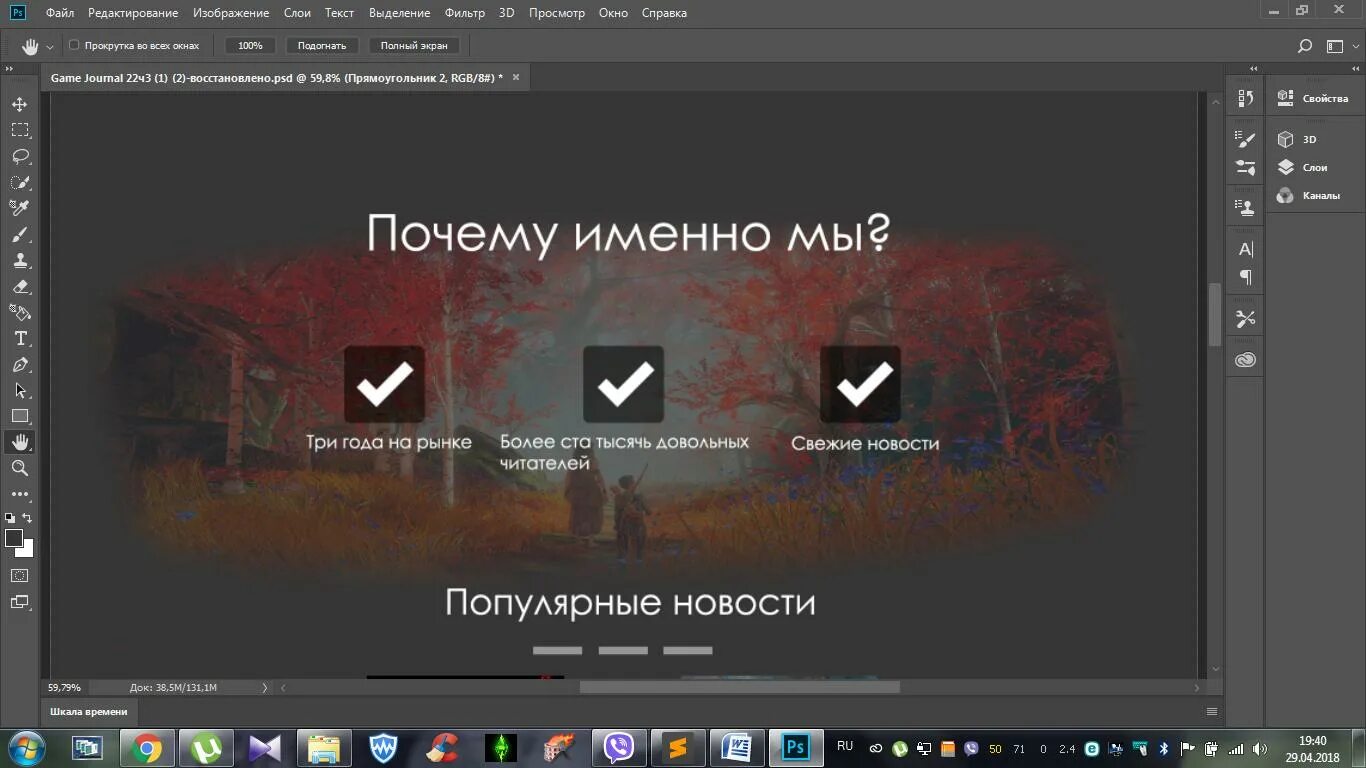This screenshot has width=1366, height=768.
Task: Select the Eyedropper tool
Action: tap(20, 208)
